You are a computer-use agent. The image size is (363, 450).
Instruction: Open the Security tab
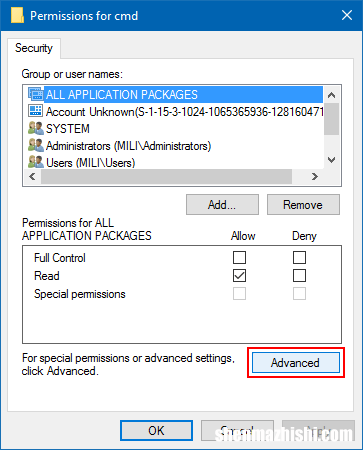(34, 48)
